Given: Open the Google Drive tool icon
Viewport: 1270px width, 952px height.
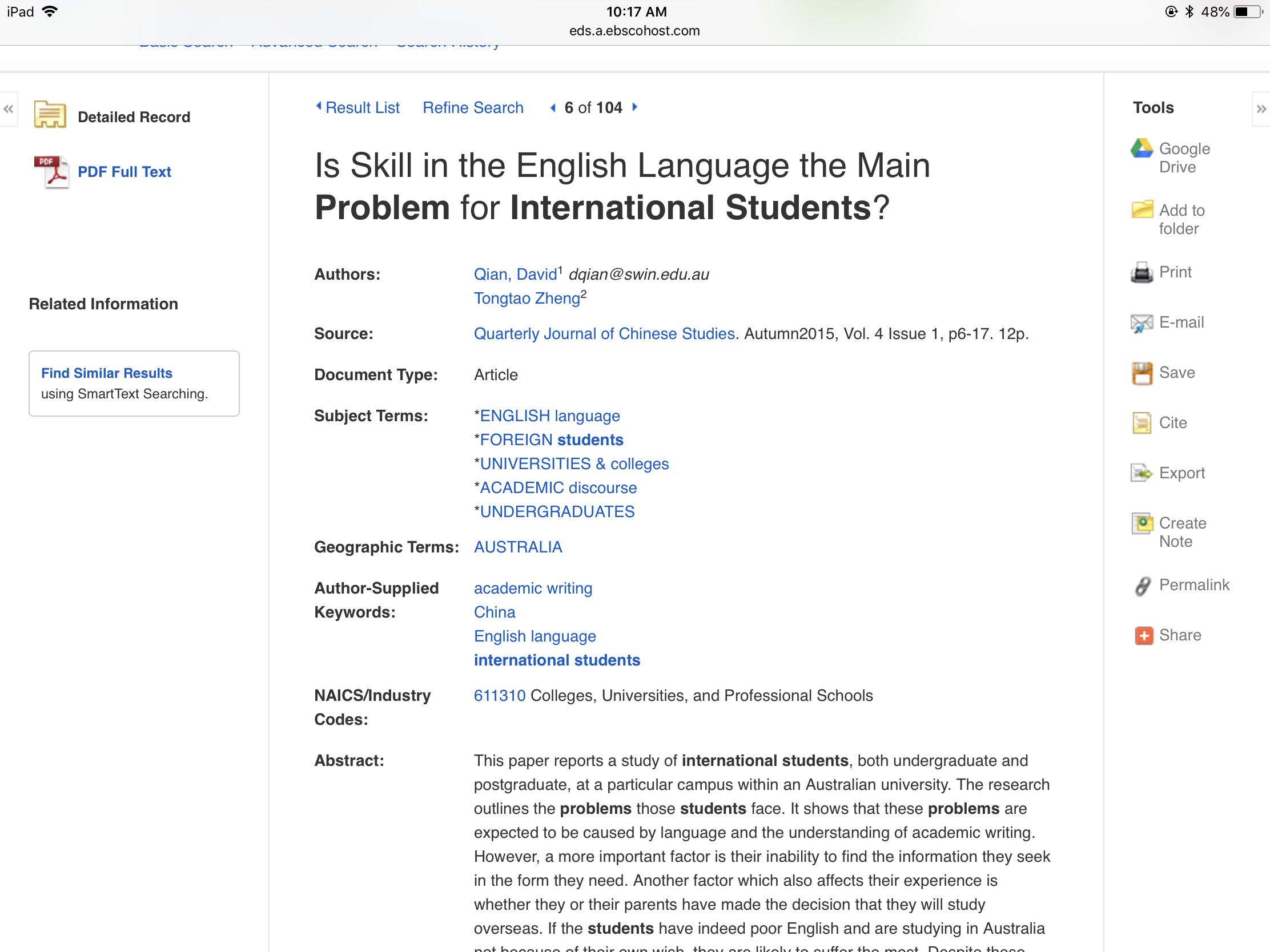Looking at the screenshot, I should coord(1142,148).
